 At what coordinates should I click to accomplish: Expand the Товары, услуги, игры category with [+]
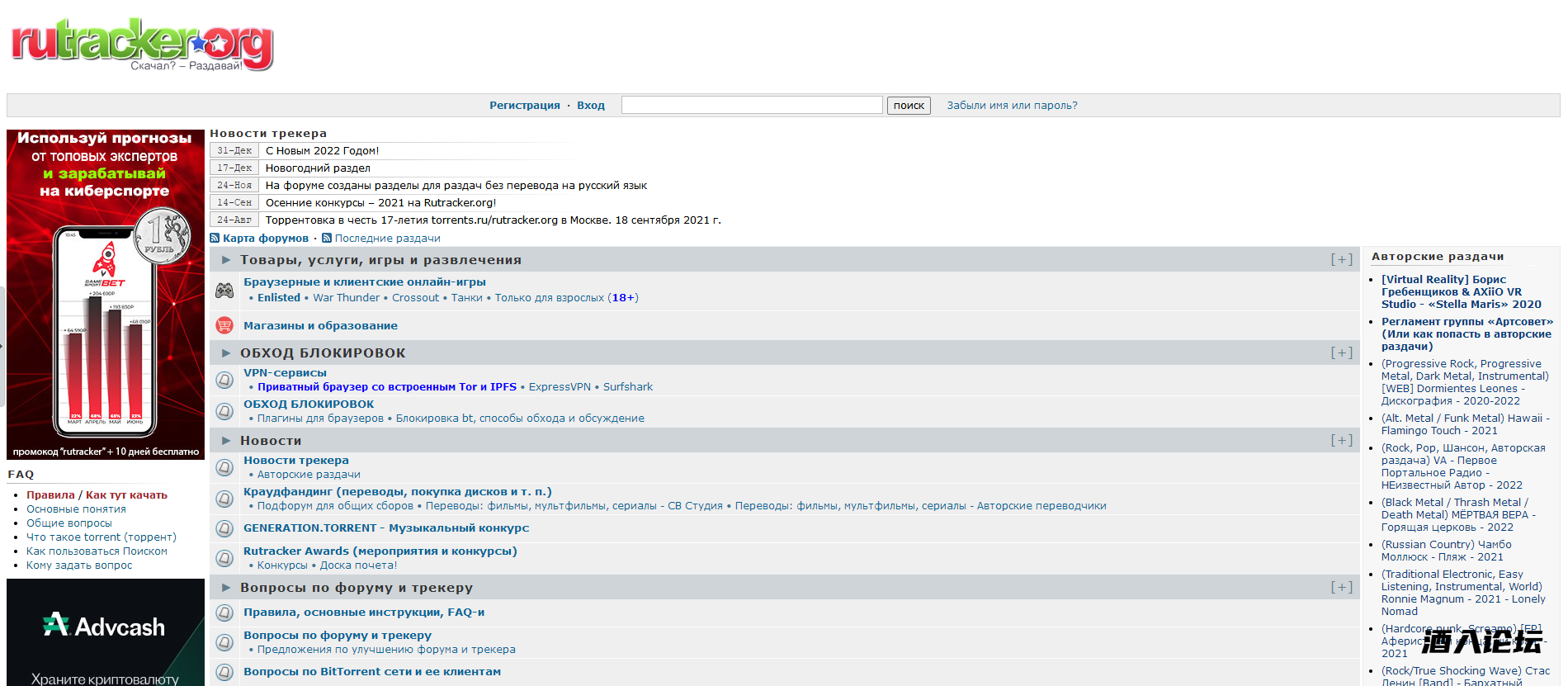pyautogui.click(x=1341, y=259)
